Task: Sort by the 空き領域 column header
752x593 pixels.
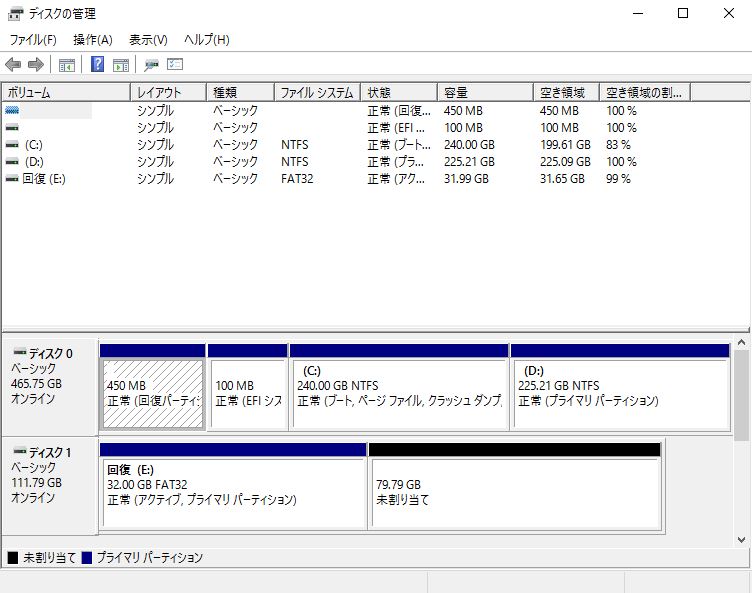Action: pos(566,92)
